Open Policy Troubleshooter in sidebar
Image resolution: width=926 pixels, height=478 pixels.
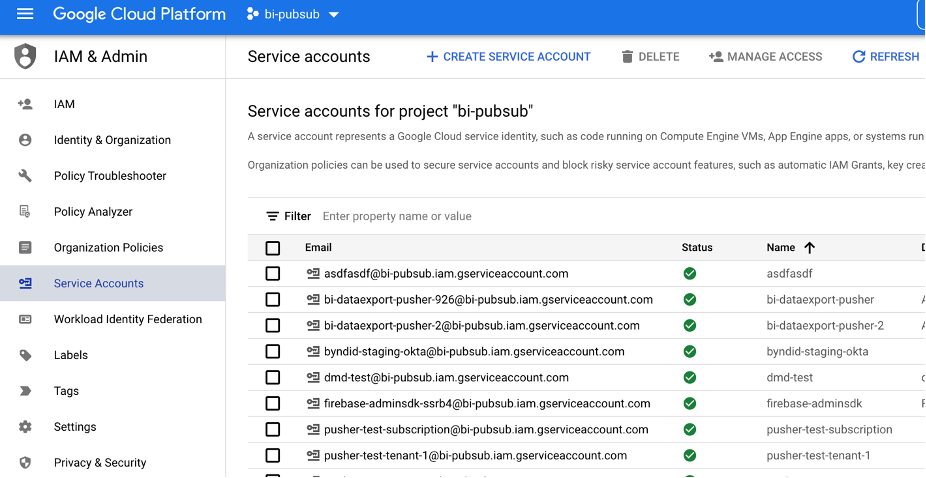[x=112, y=176]
